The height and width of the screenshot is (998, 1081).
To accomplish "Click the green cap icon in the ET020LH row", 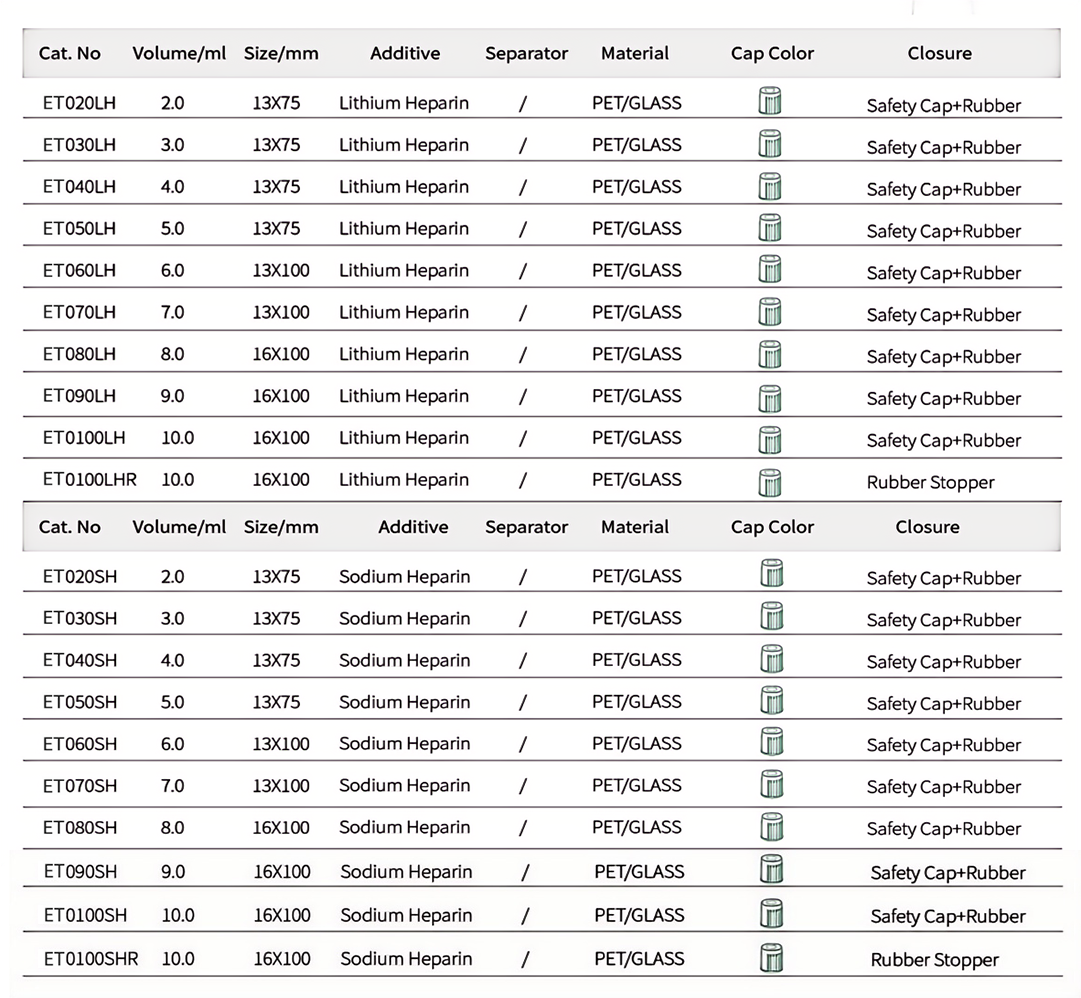I will (x=770, y=102).
